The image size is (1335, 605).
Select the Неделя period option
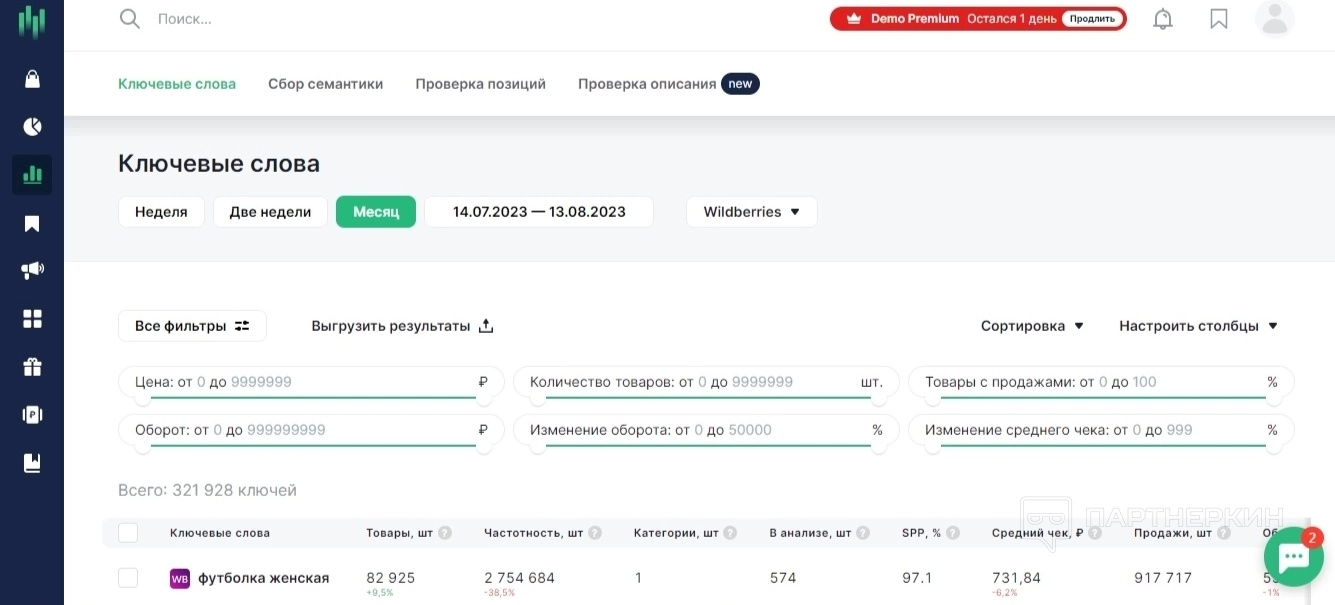click(161, 212)
